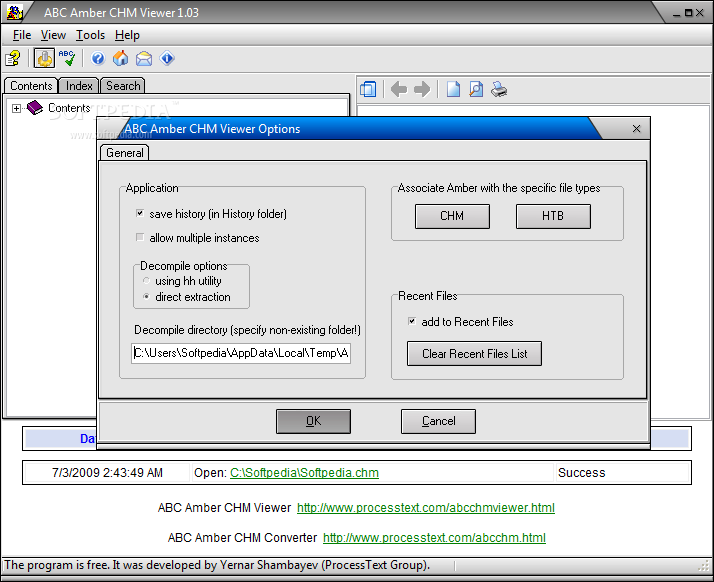Click the help document icon in main toolbar
714x582 pixels.
pos(13,58)
